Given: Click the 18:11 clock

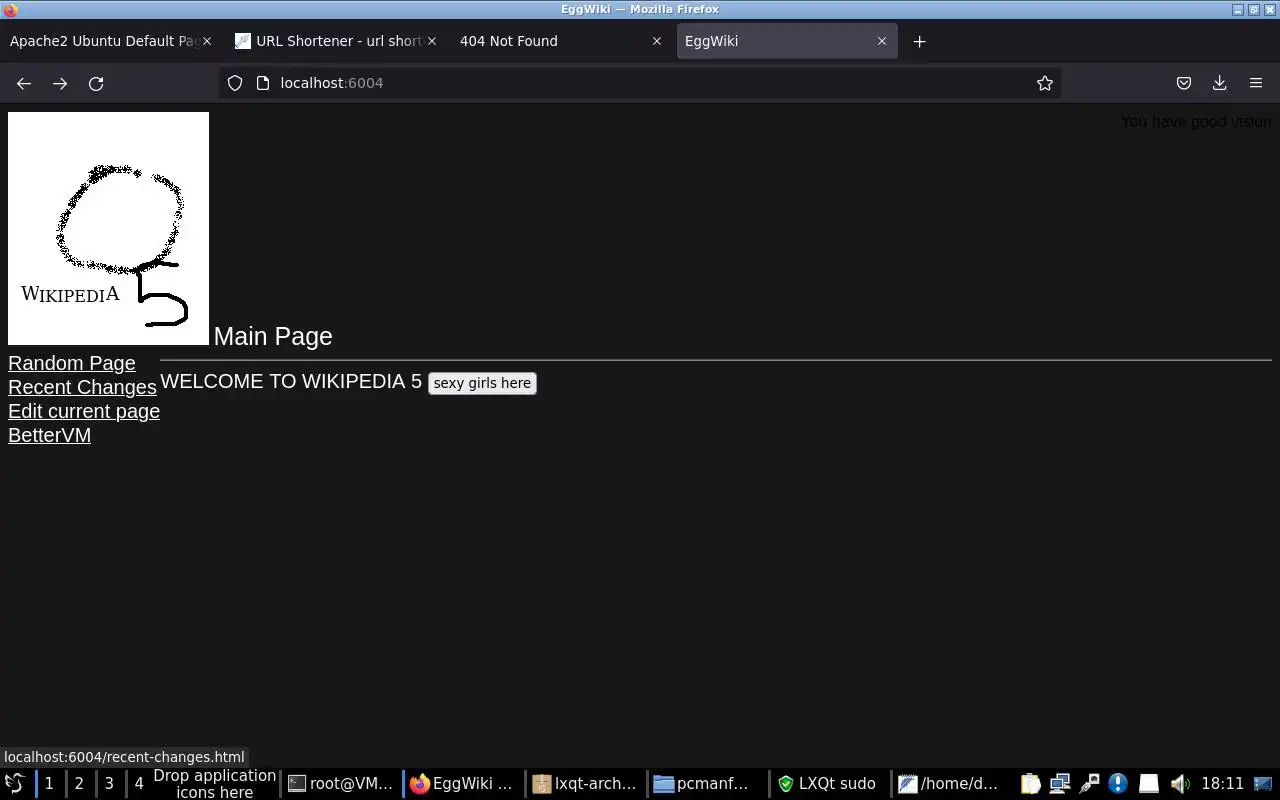Looking at the screenshot, I should pyautogui.click(x=1222, y=784).
